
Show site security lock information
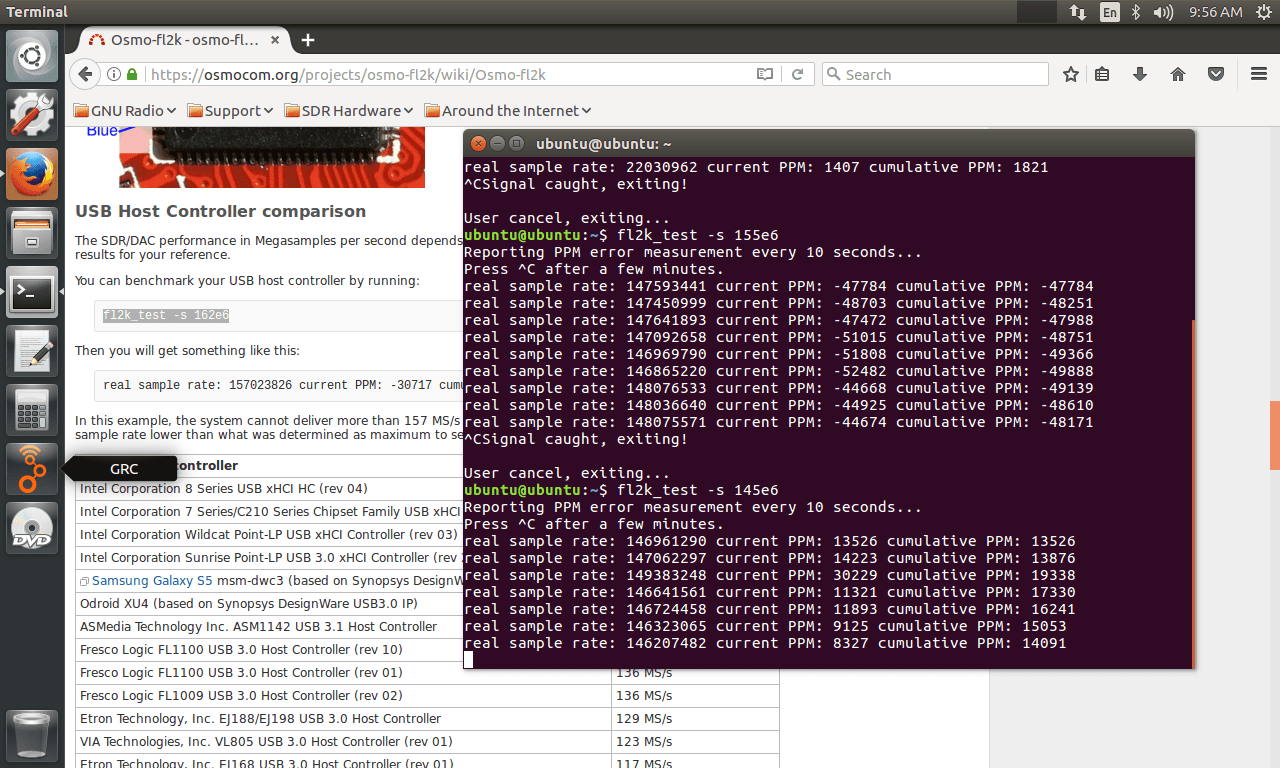point(132,74)
